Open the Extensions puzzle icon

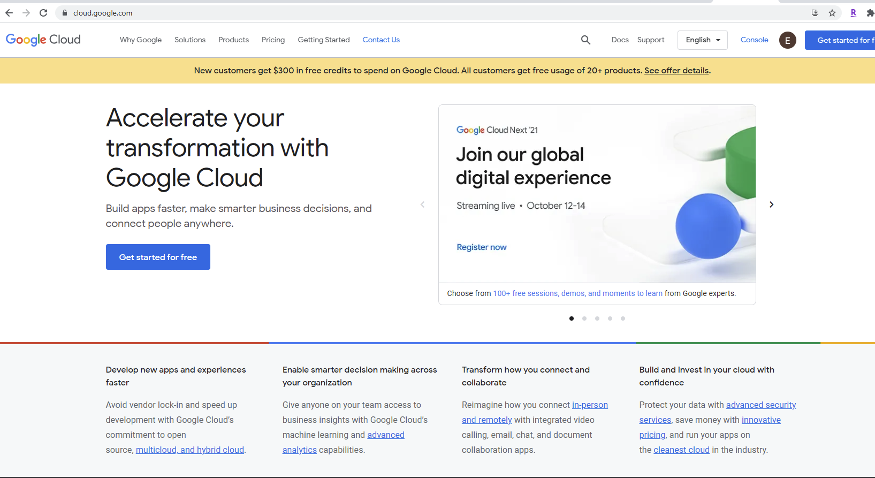tap(870, 13)
